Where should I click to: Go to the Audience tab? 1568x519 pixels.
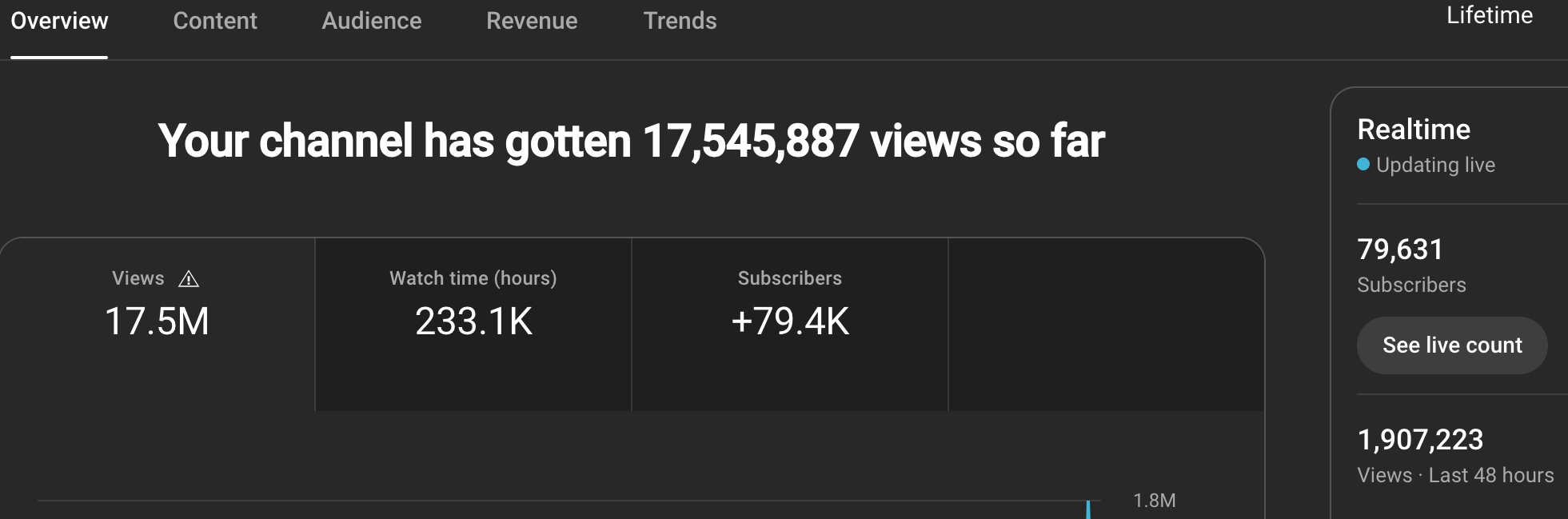372,21
